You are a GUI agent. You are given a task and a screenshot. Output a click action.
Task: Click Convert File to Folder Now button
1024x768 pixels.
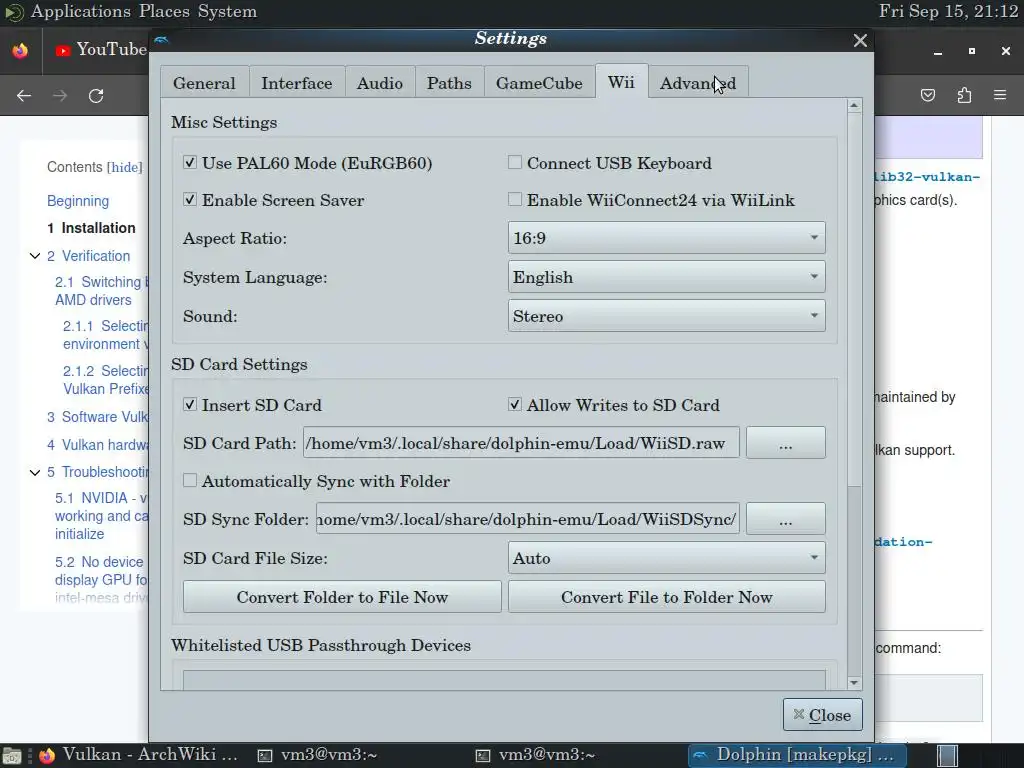click(667, 597)
